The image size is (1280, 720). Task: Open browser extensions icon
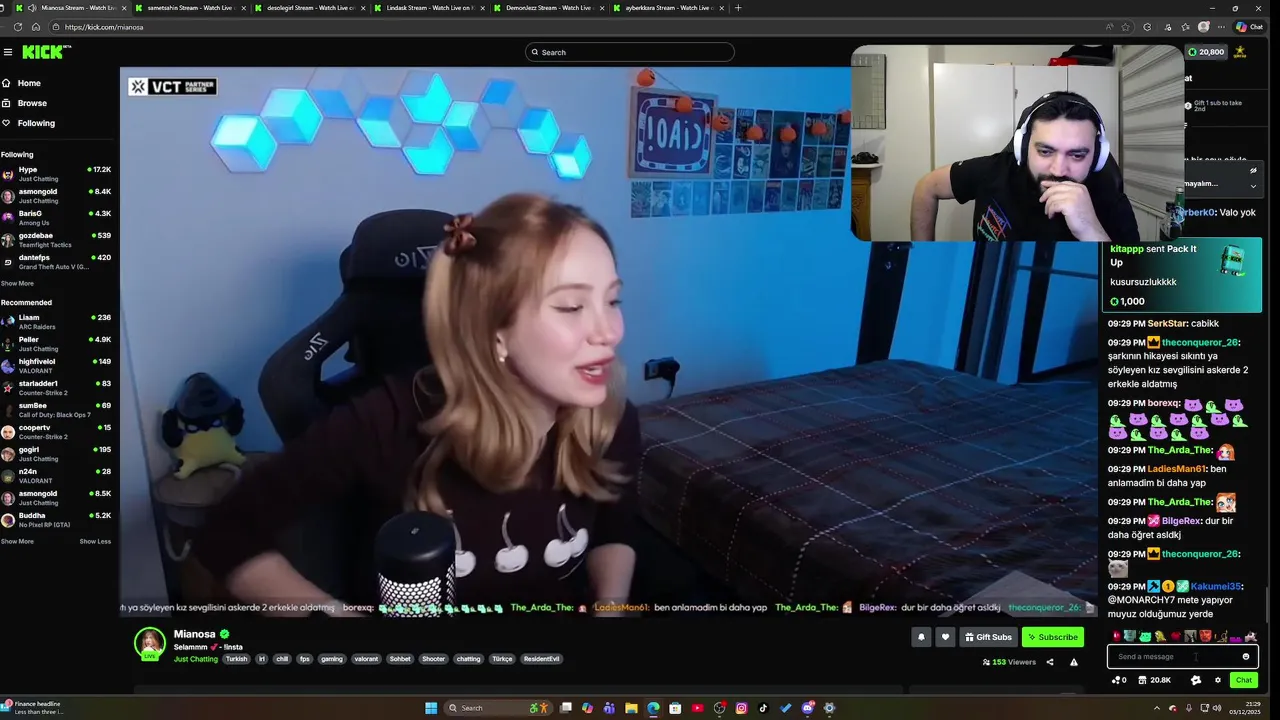click(1147, 27)
